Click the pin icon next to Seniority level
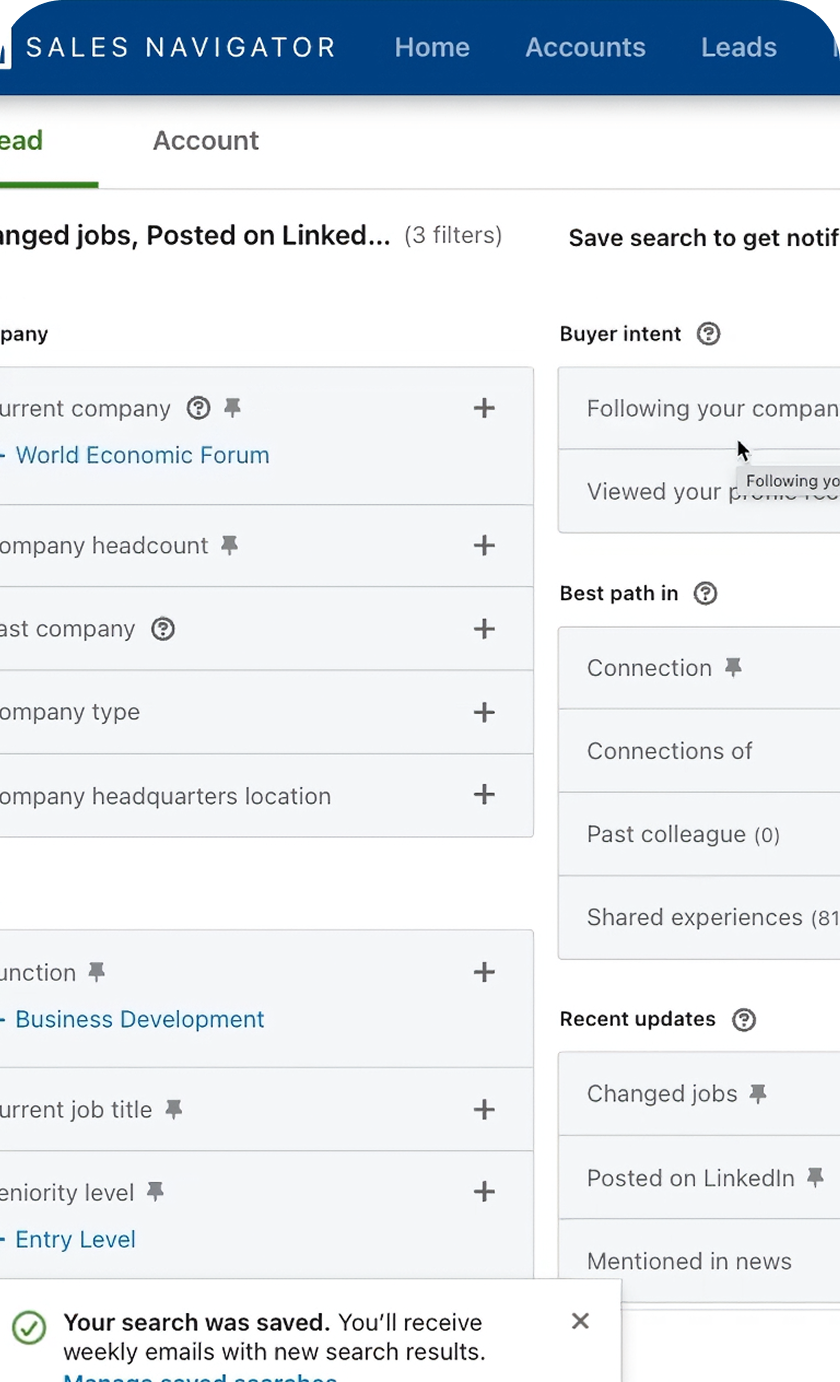This screenshot has height=1382, width=840. click(154, 1192)
